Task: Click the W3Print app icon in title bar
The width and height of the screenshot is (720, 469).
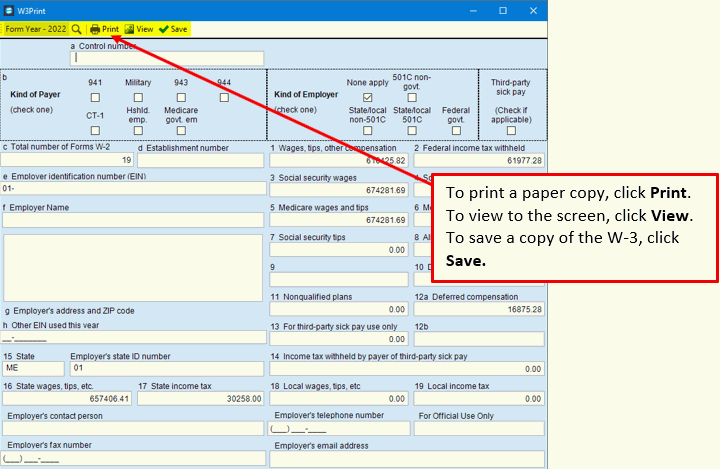Action: tap(10, 10)
